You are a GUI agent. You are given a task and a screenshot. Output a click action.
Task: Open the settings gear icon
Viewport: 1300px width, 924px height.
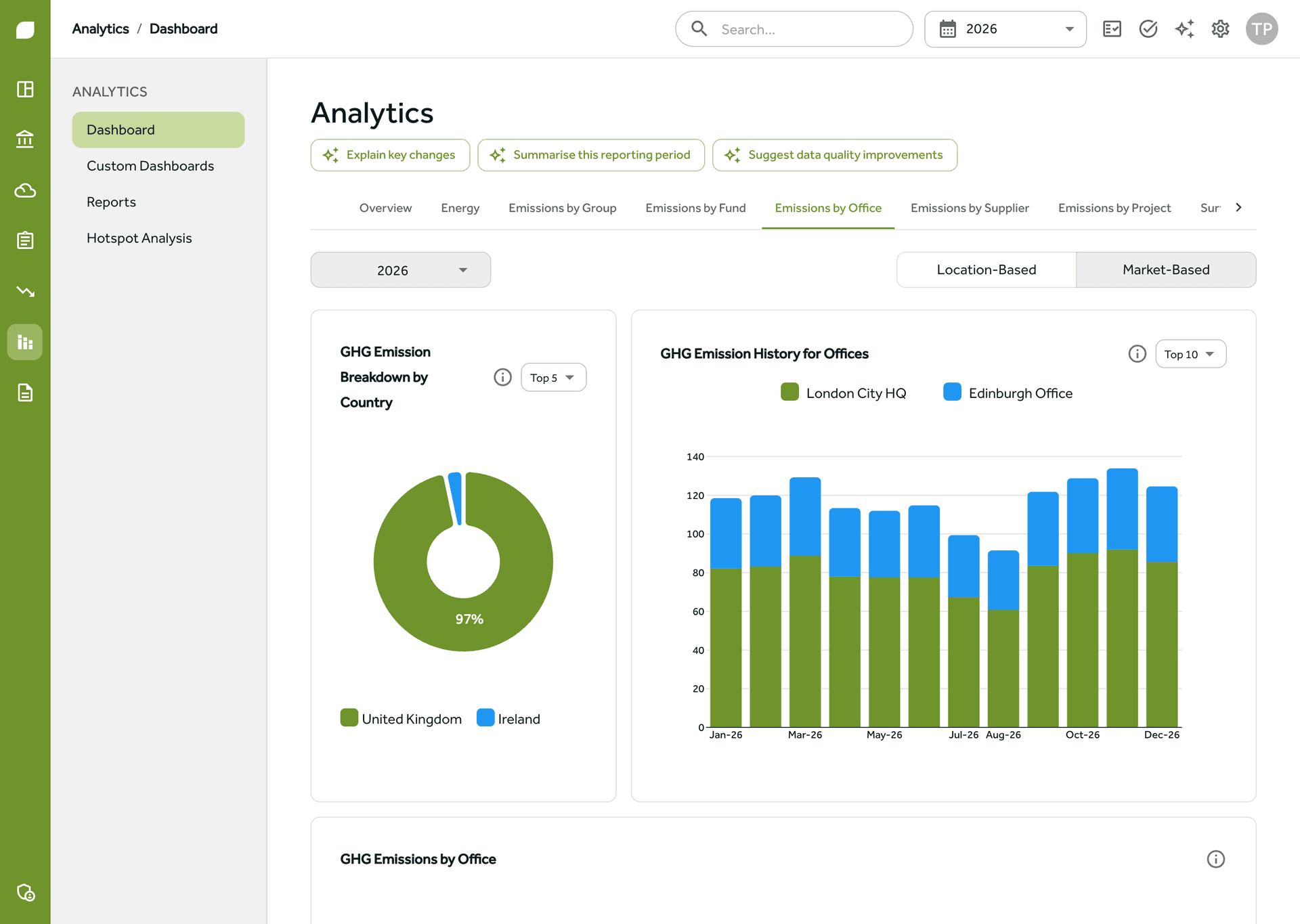click(1220, 29)
